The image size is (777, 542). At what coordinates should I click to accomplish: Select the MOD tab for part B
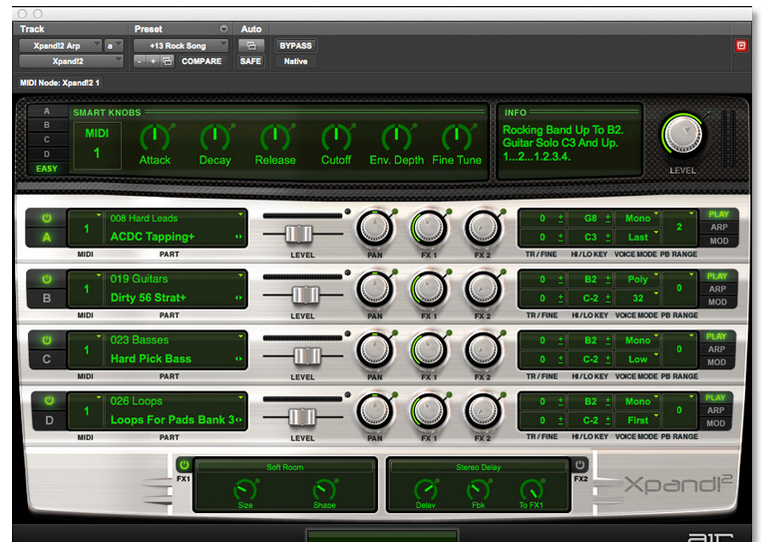point(718,302)
